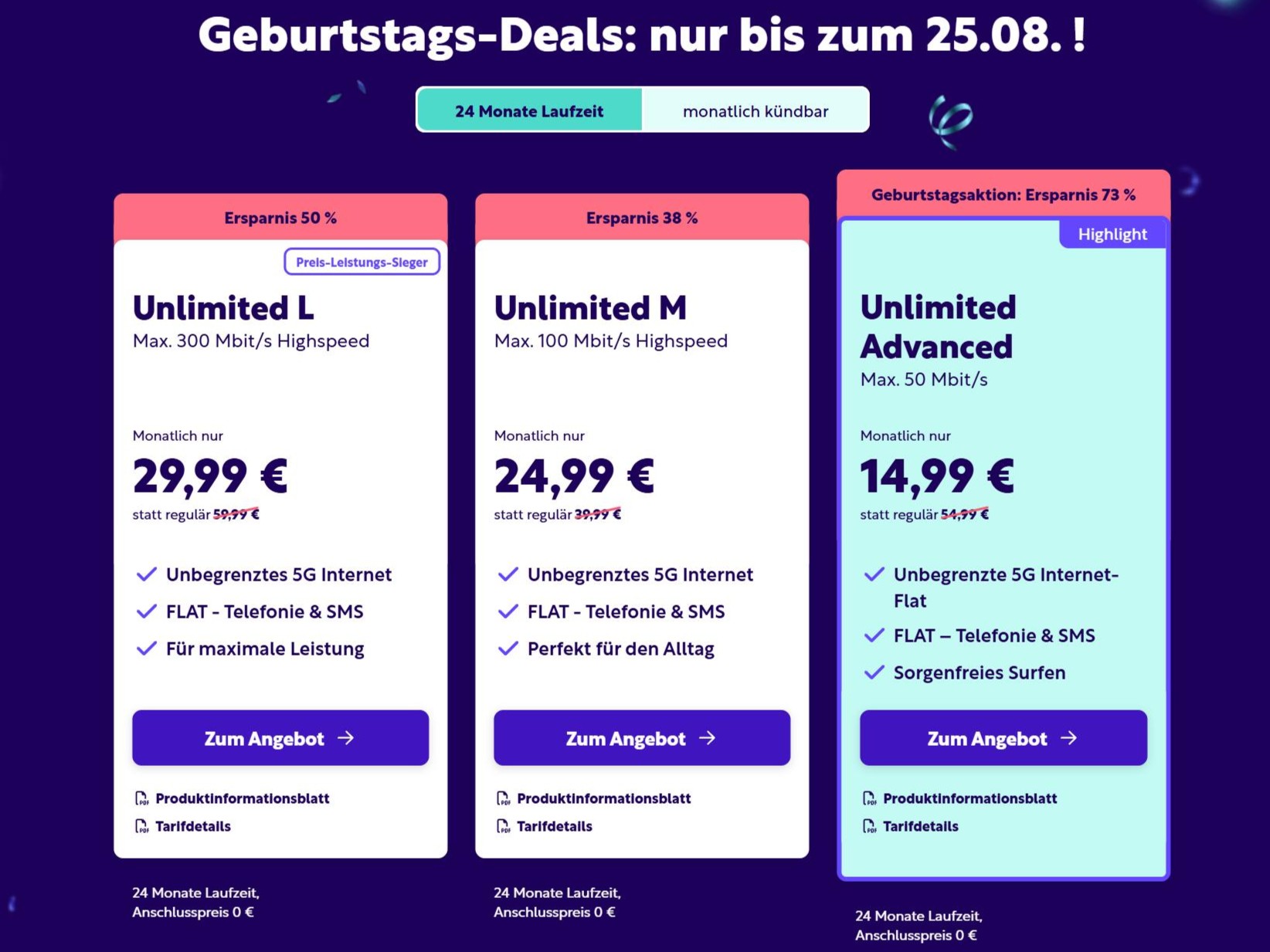Open Zum Angebot for Unlimited L
Viewport: 1270px width, 952px height.
(280, 738)
